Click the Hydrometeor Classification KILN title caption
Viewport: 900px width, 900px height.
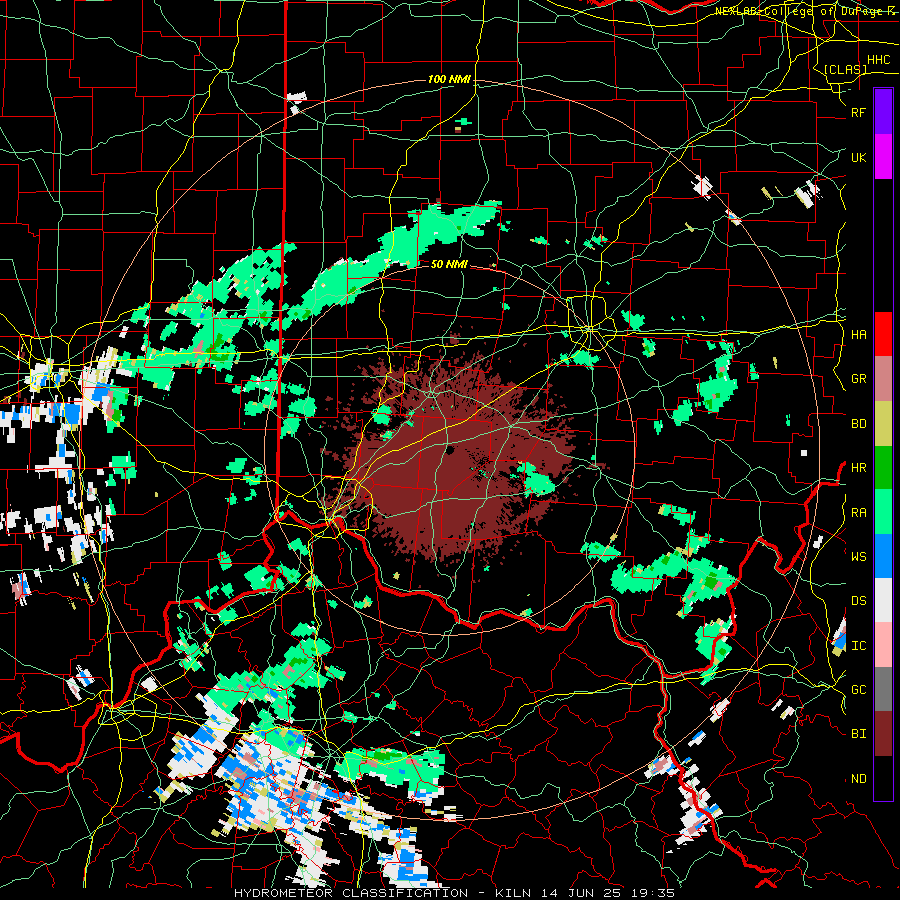tap(455, 893)
